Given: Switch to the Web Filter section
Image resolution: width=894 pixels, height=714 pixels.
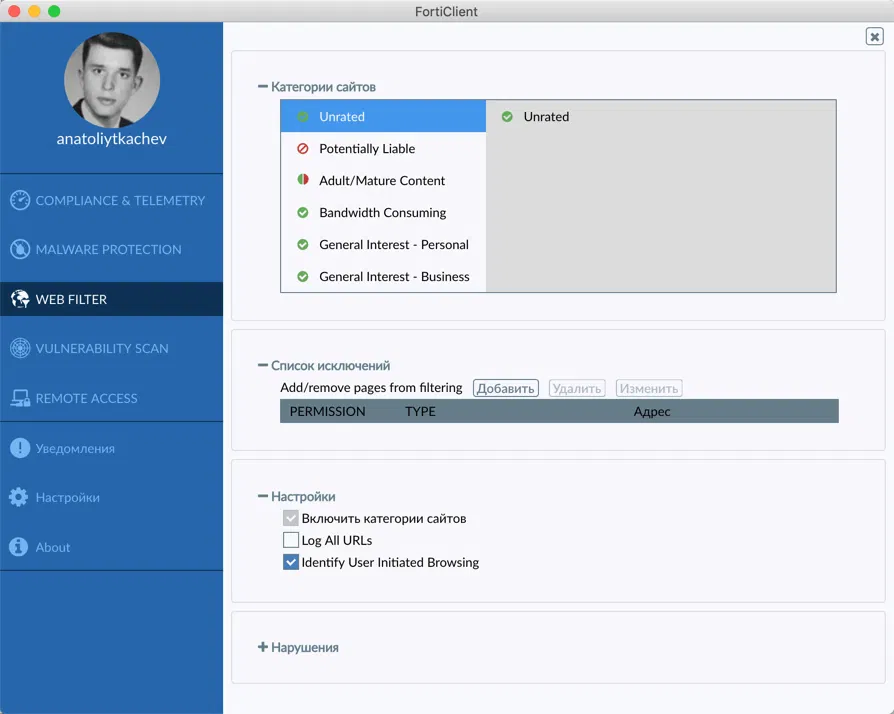Looking at the screenshot, I should (x=111, y=299).
